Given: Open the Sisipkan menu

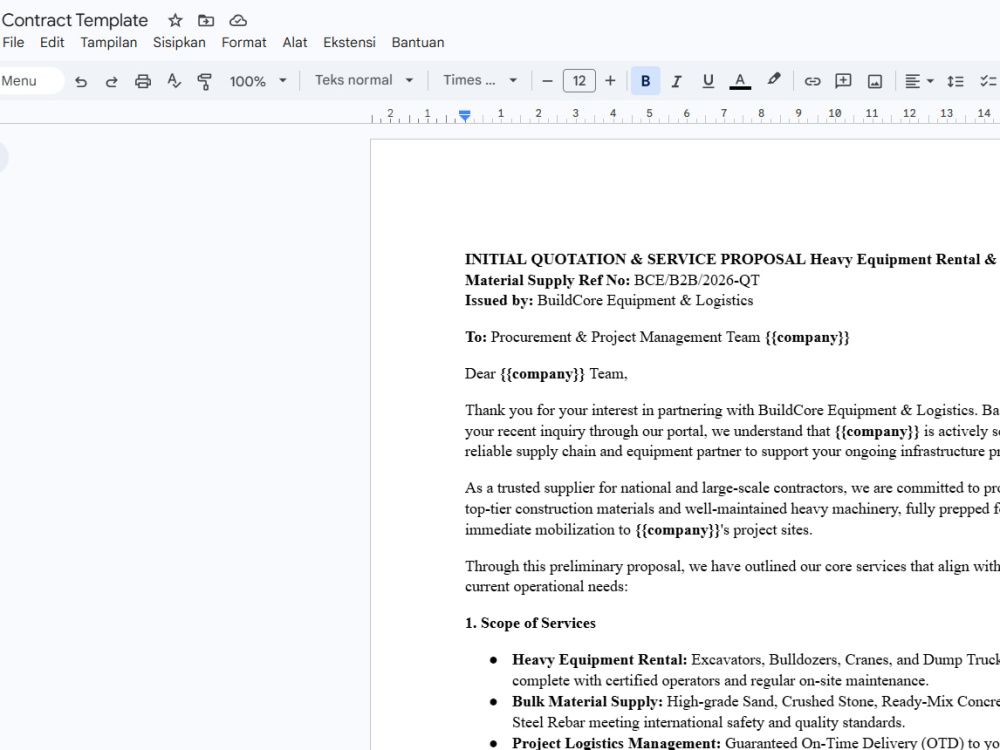Looking at the screenshot, I should coord(179,43).
